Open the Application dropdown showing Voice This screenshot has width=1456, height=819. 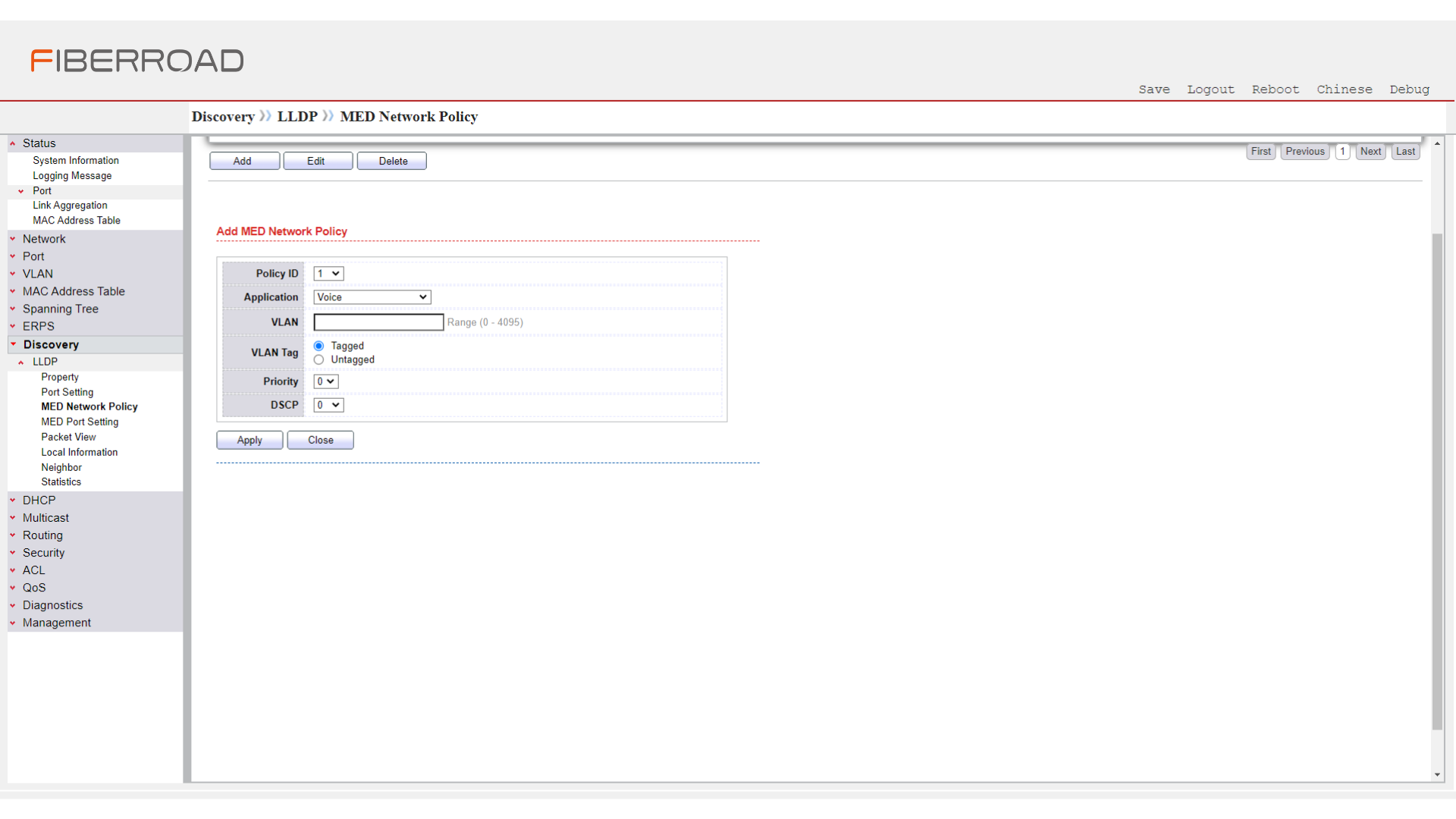[372, 297]
